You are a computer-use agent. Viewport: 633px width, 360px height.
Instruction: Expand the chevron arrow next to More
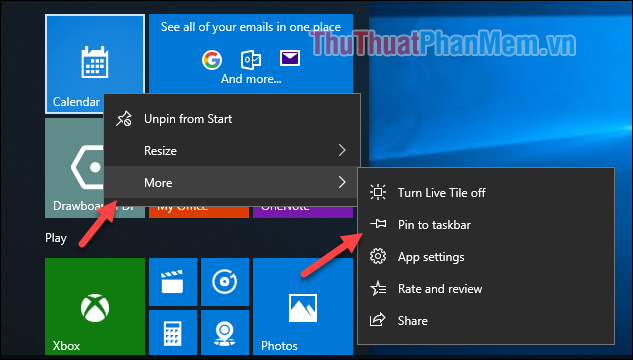point(342,182)
